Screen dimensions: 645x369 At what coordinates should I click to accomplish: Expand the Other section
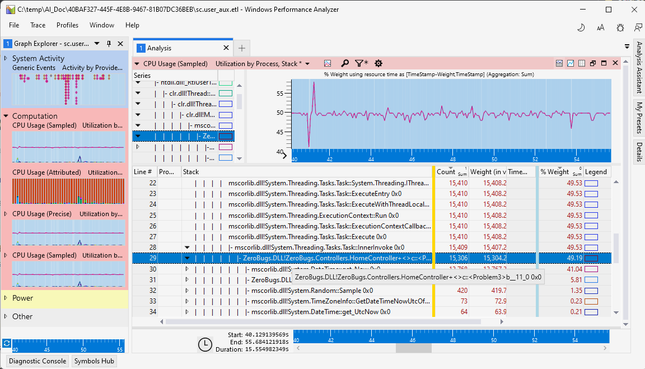click(x=6, y=316)
